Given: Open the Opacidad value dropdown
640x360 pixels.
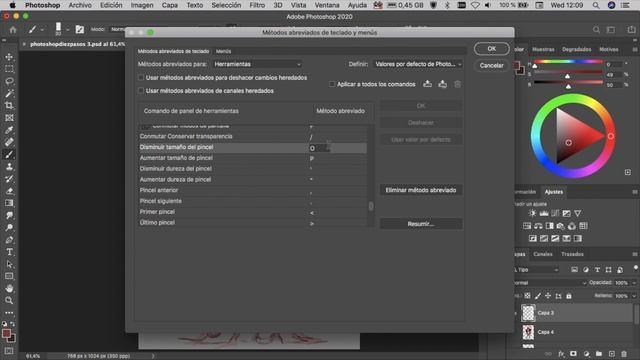Looking at the screenshot, I should 634,282.
